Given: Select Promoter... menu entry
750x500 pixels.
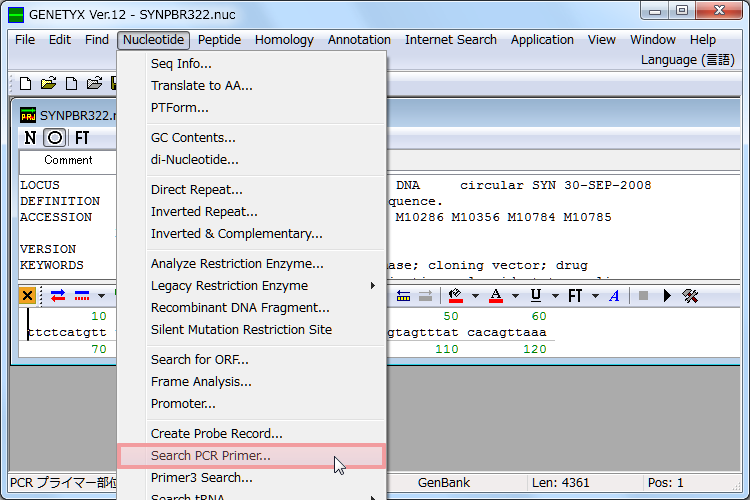Looking at the screenshot, I should click(252, 404).
